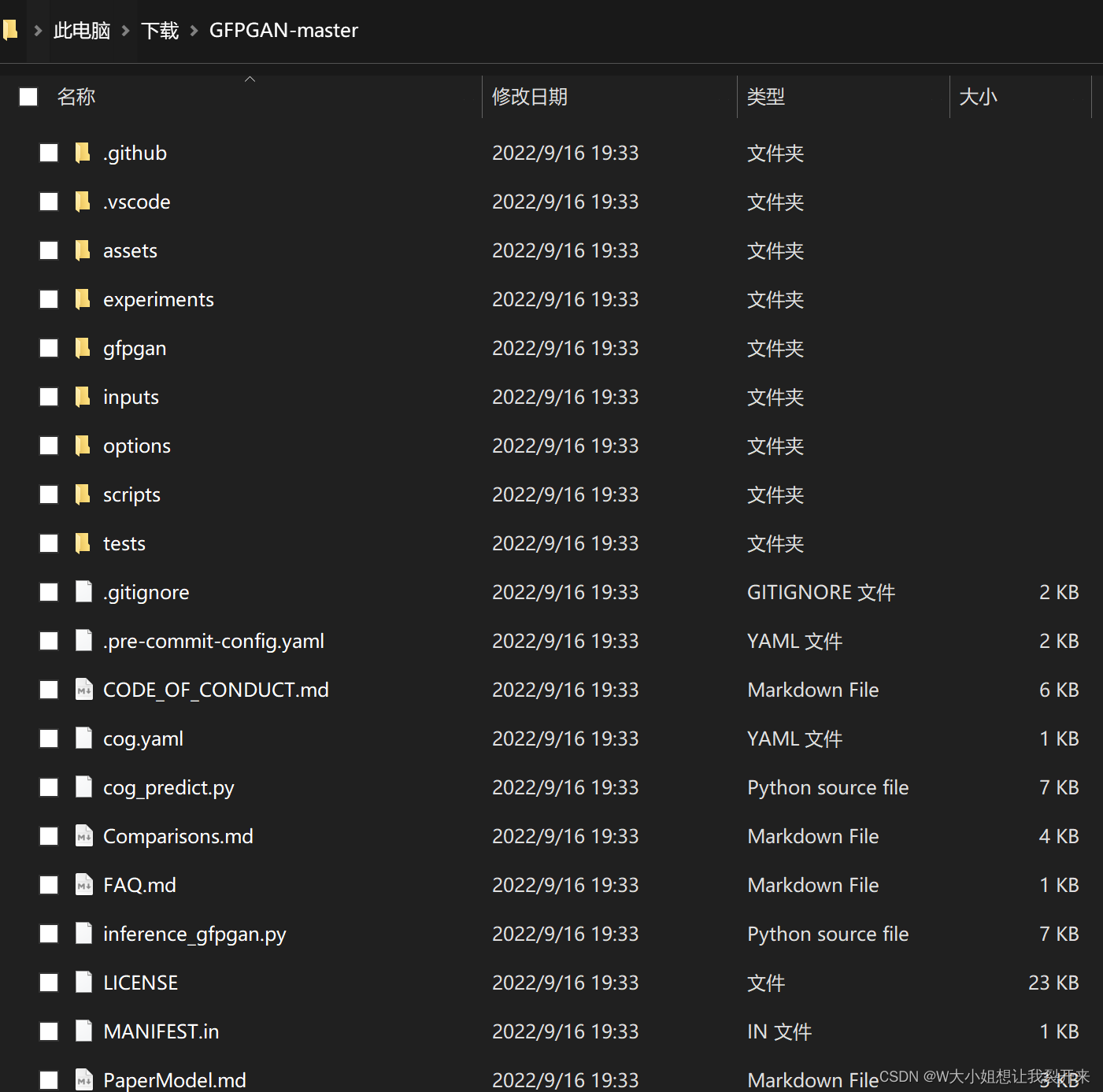Click the cog_predict.py file icon
The image size is (1103, 1092).
pos(83,787)
